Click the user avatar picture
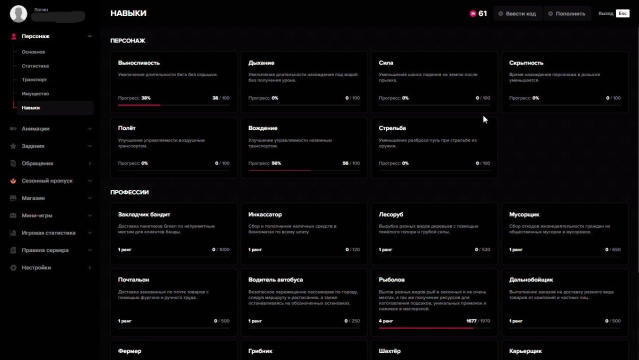639x360 pixels. (x=18, y=14)
